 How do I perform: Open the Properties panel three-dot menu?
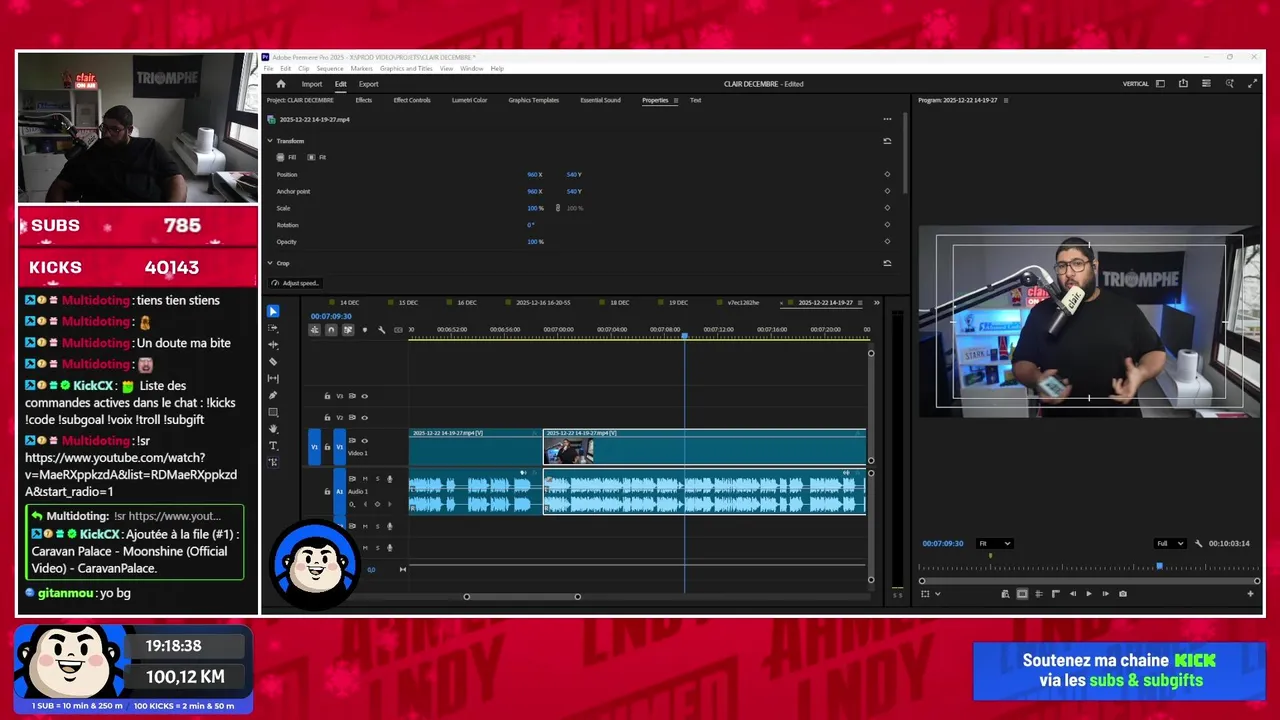(x=887, y=119)
